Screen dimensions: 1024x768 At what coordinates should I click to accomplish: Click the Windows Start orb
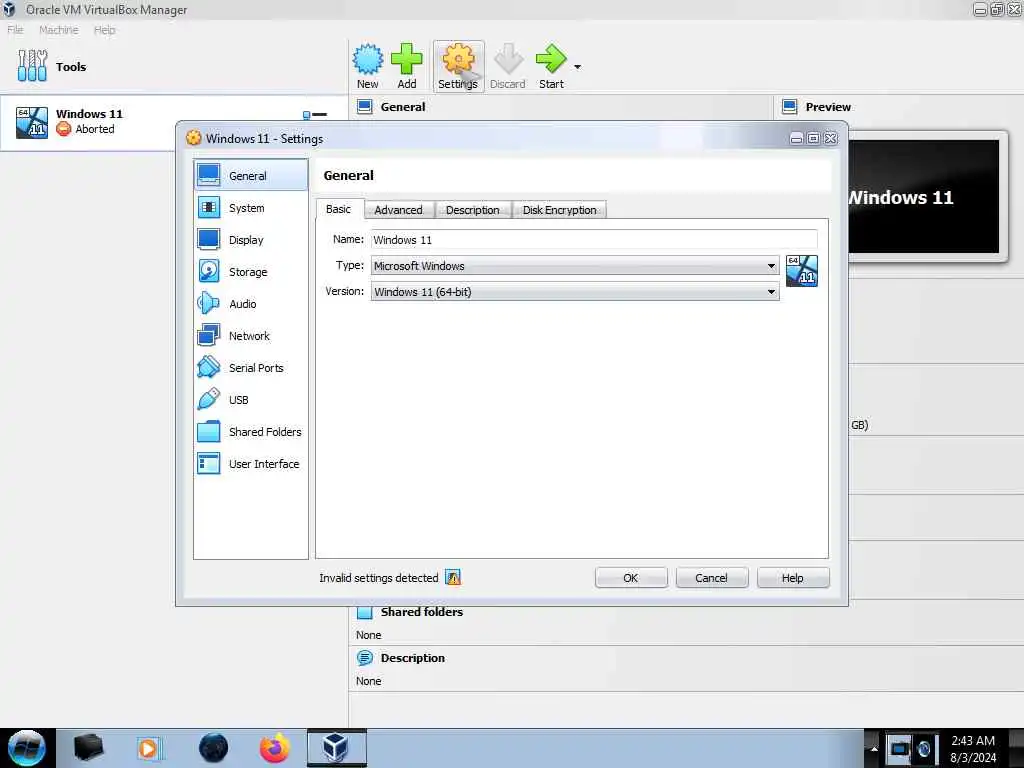click(27, 748)
